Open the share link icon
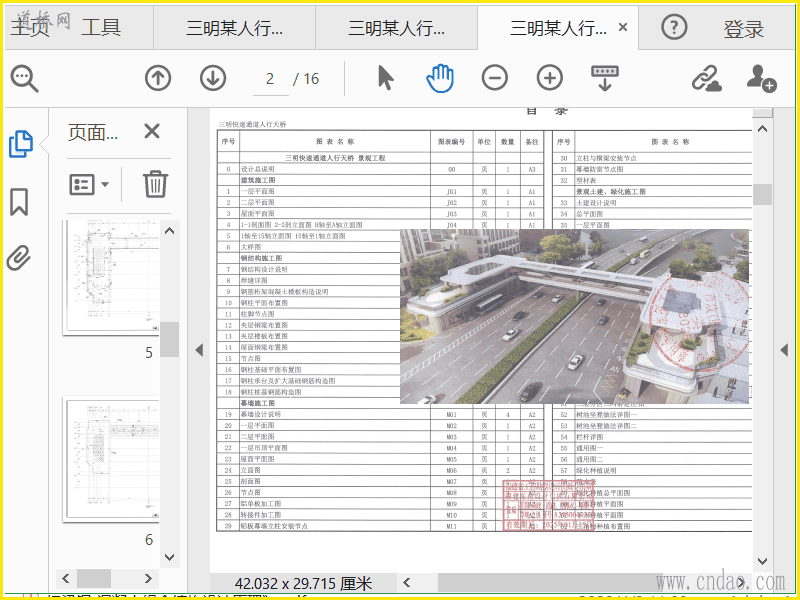 pos(707,78)
